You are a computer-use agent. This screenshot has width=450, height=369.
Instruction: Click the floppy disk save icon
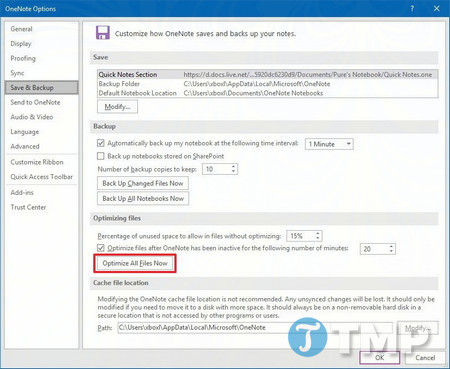(x=103, y=33)
